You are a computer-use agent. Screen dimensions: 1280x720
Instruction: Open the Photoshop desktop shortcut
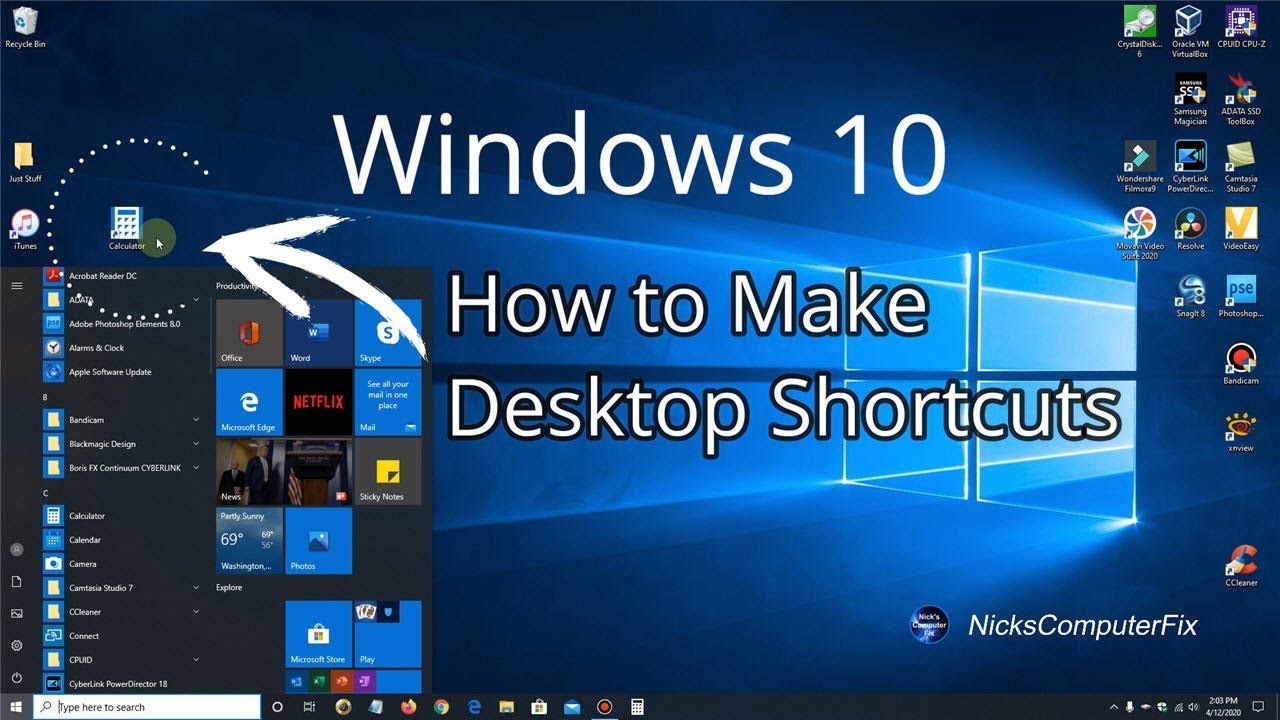pyautogui.click(x=1241, y=297)
